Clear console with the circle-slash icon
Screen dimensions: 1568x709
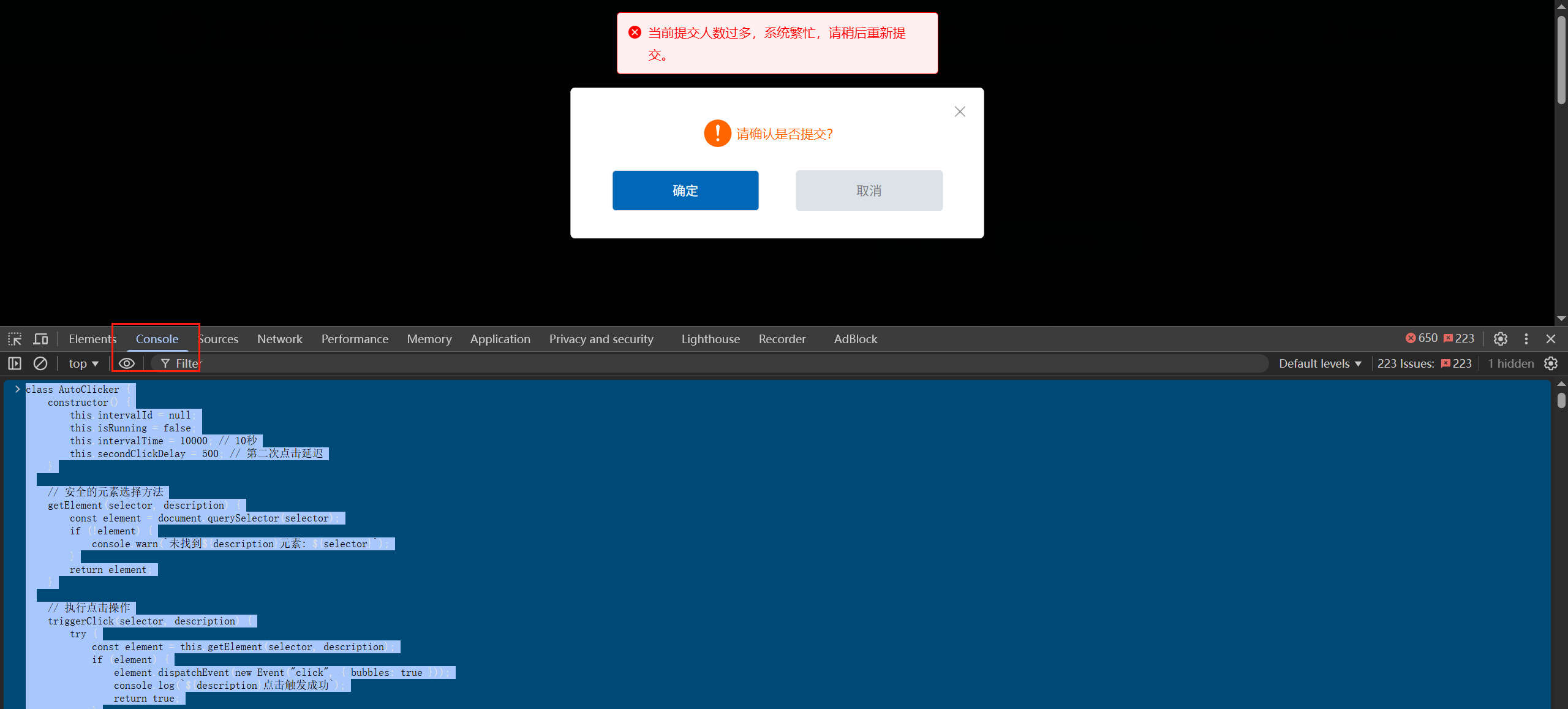40,363
